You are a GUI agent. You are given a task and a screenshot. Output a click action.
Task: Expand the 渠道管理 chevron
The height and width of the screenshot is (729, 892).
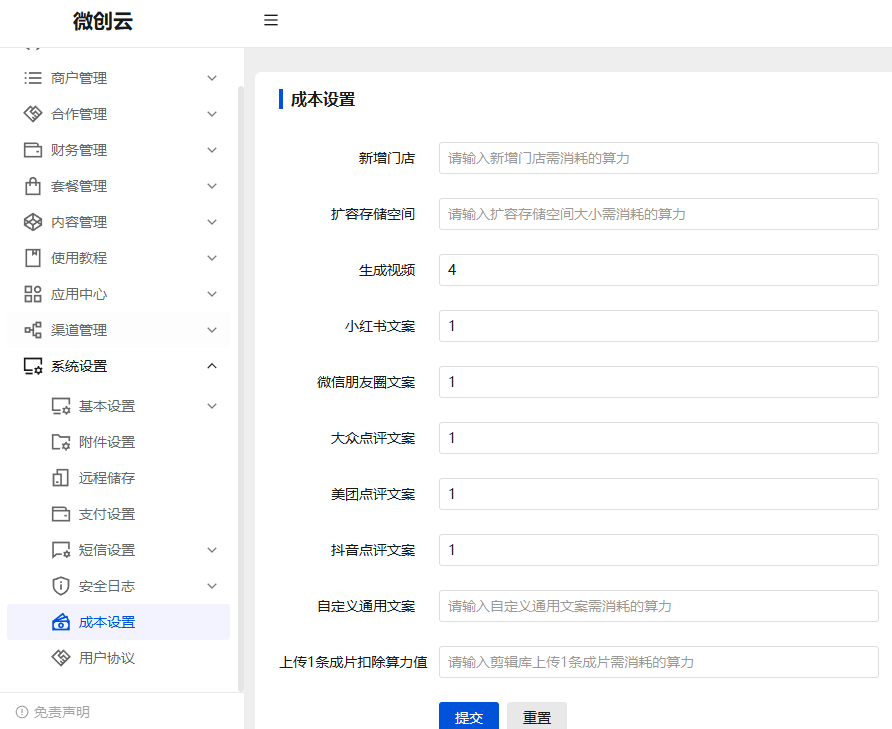click(x=212, y=330)
